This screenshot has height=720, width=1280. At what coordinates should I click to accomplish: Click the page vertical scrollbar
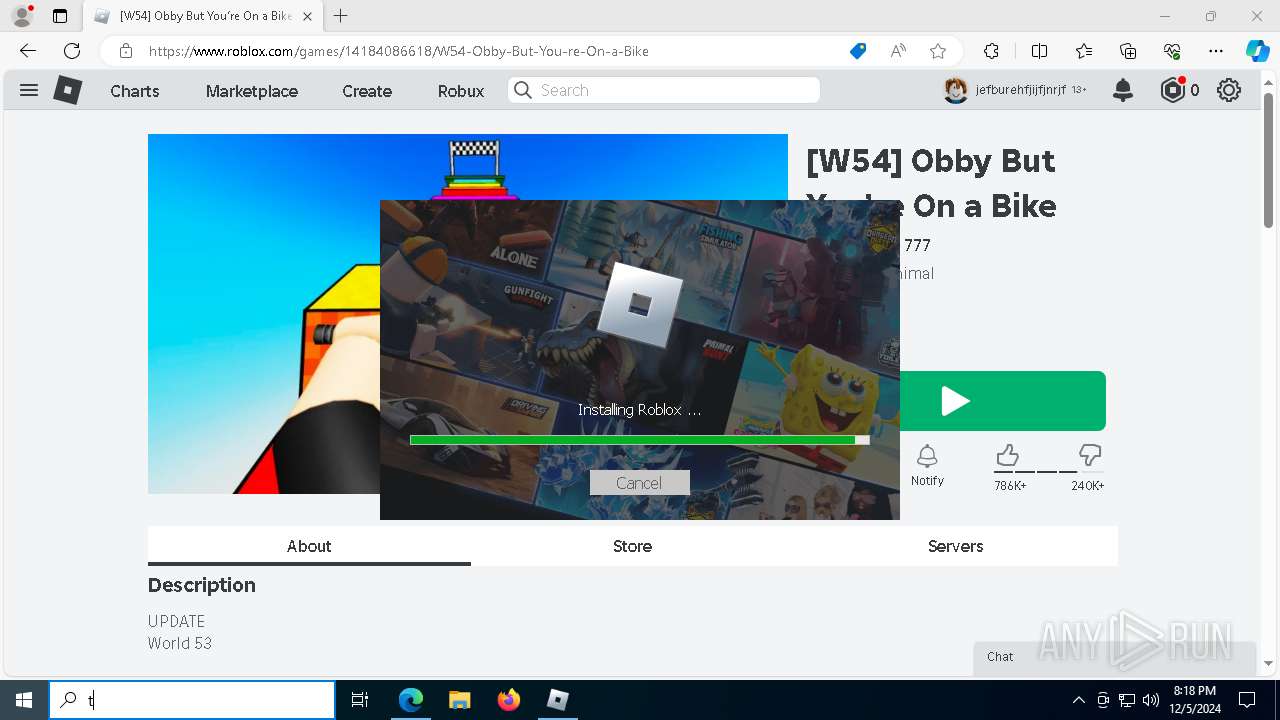click(x=1268, y=160)
